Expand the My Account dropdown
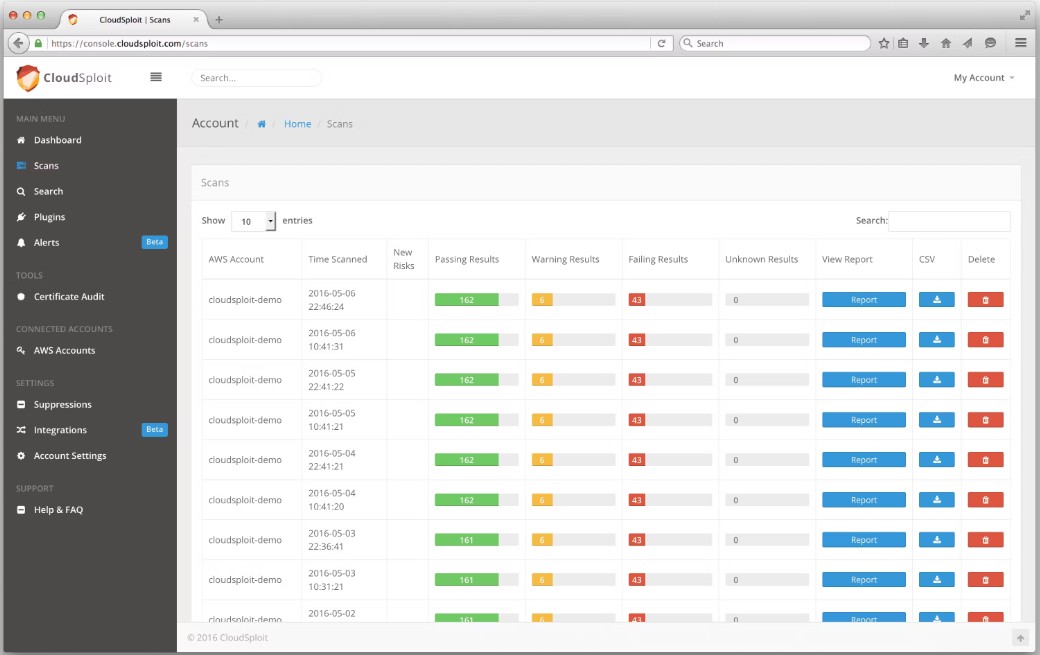1040x655 pixels. pos(984,78)
